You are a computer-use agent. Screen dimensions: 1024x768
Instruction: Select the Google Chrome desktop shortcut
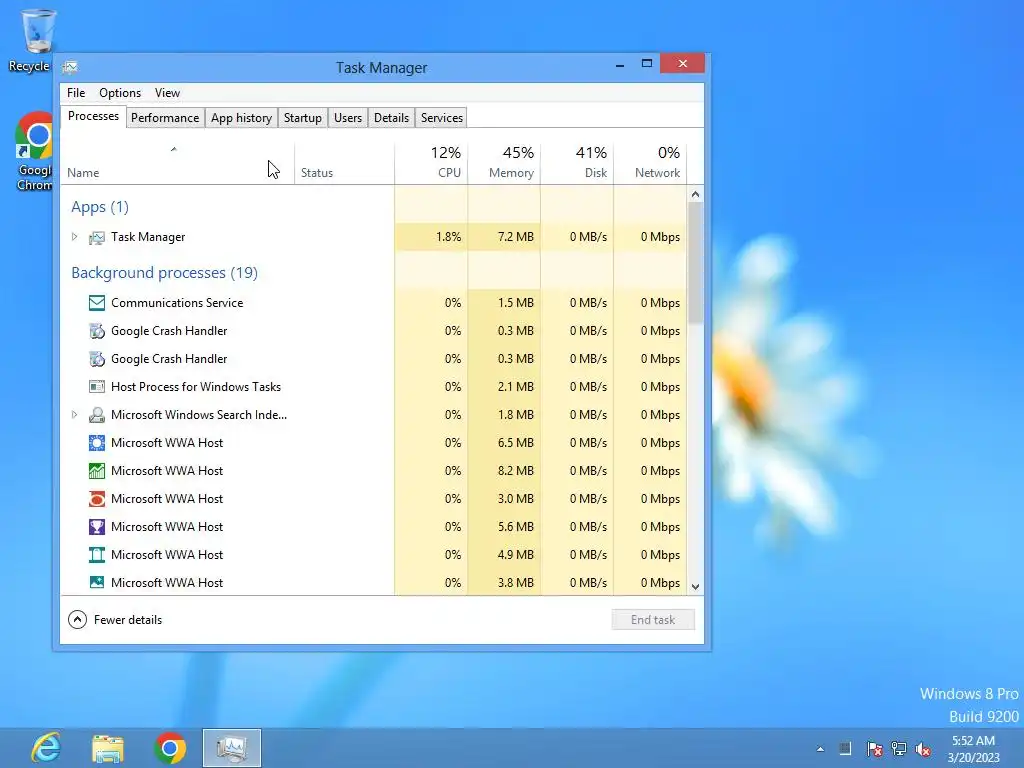point(35,152)
